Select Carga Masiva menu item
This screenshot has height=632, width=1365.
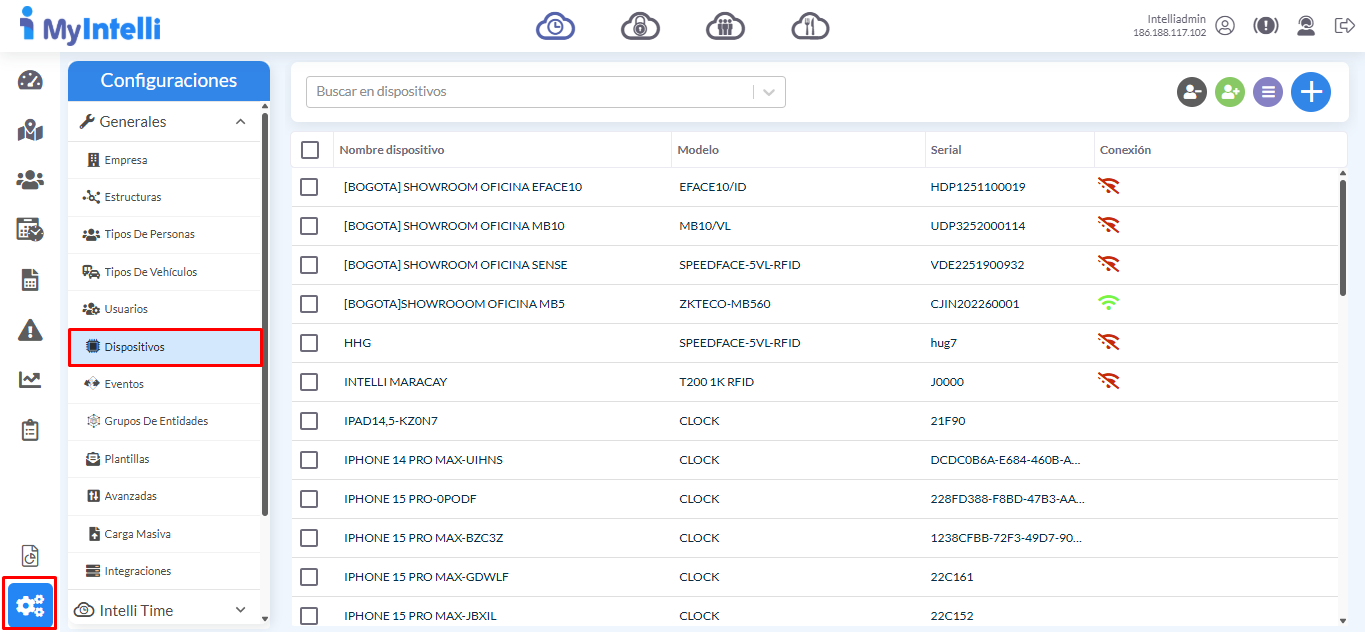(137, 534)
